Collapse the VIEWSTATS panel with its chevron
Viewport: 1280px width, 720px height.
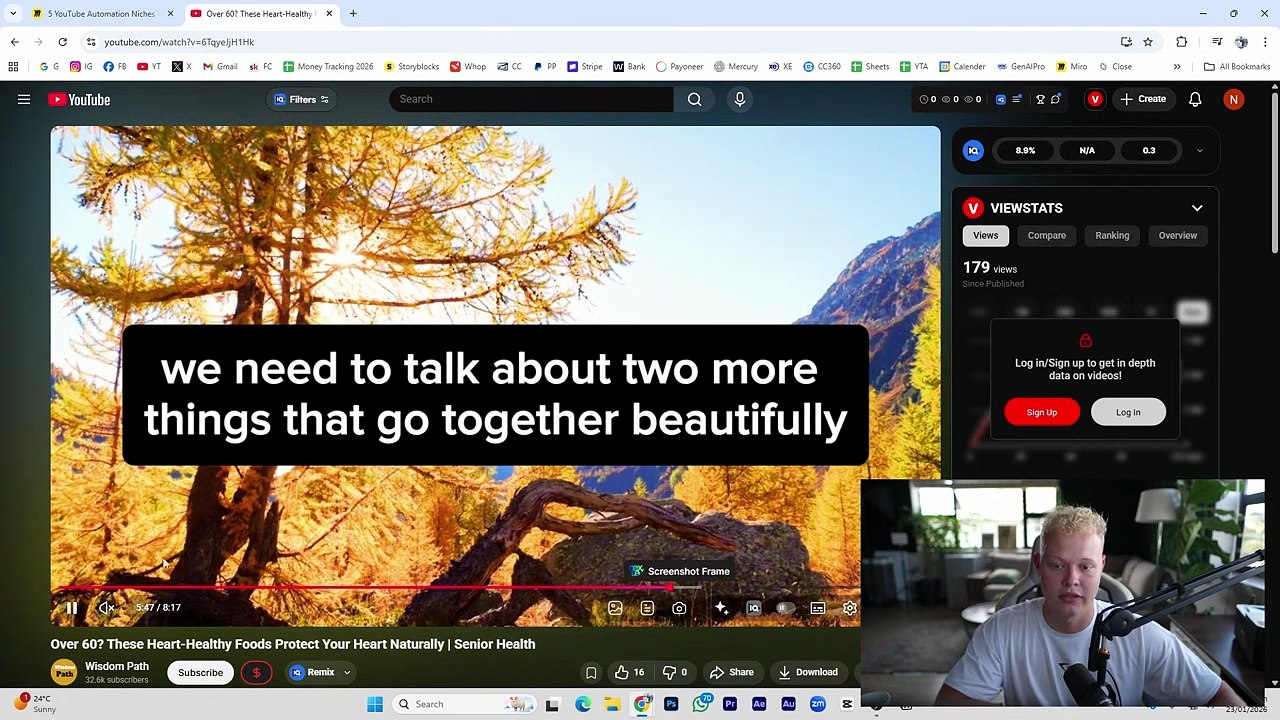(1197, 208)
